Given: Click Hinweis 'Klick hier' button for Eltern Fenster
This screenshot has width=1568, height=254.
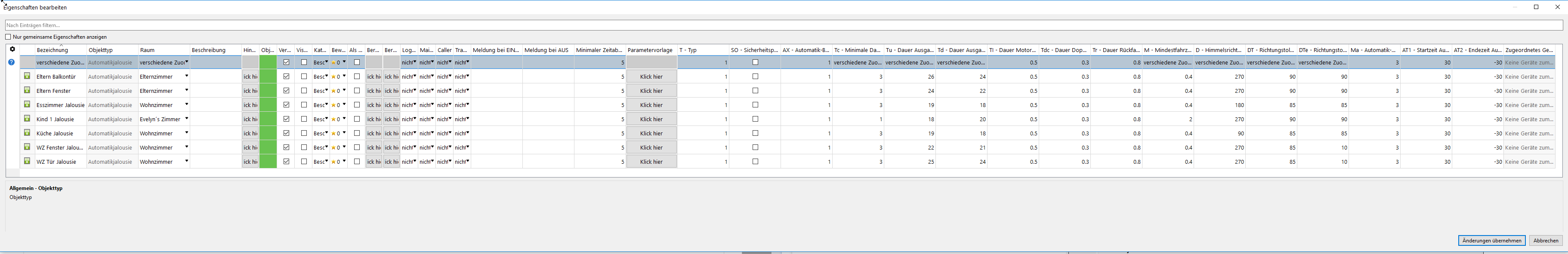Looking at the screenshot, I should tap(250, 91).
